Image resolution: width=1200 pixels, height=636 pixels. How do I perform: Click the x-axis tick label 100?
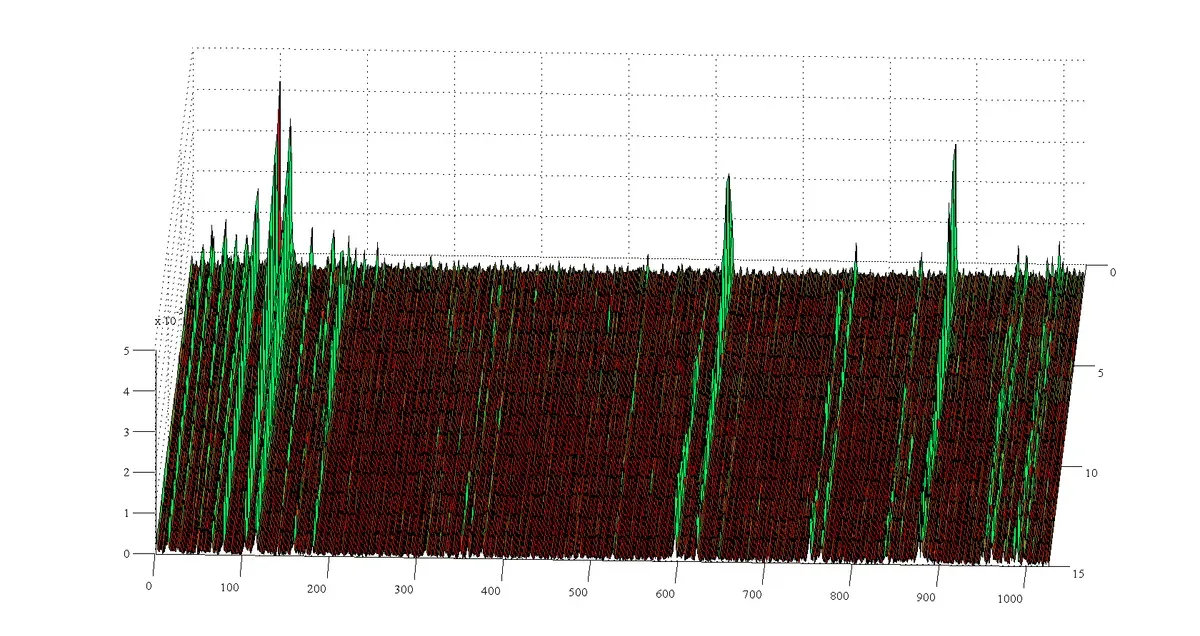(x=230, y=588)
